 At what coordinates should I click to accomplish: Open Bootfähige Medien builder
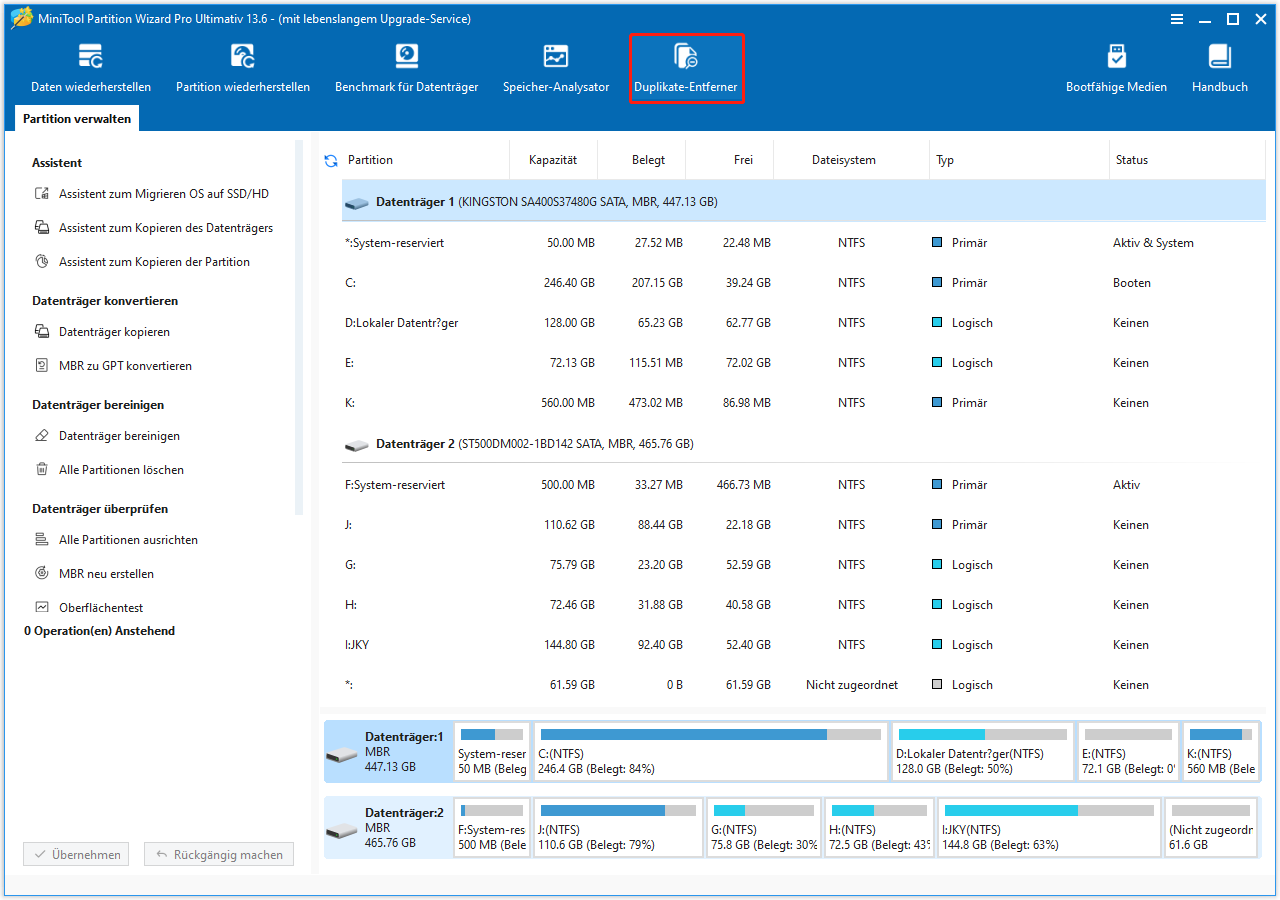pos(1116,68)
